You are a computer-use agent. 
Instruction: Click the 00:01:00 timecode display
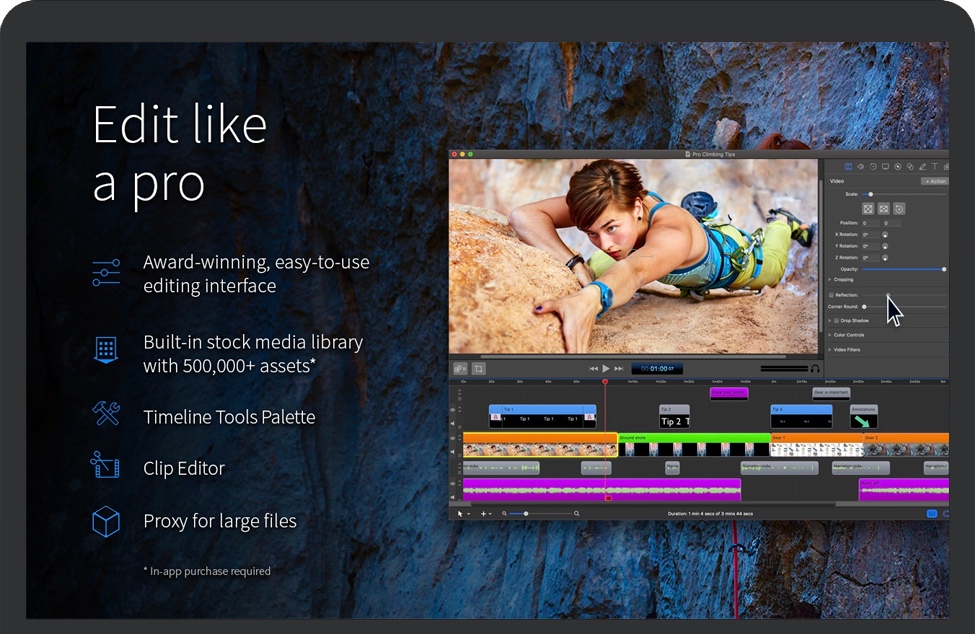coord(657,369)
